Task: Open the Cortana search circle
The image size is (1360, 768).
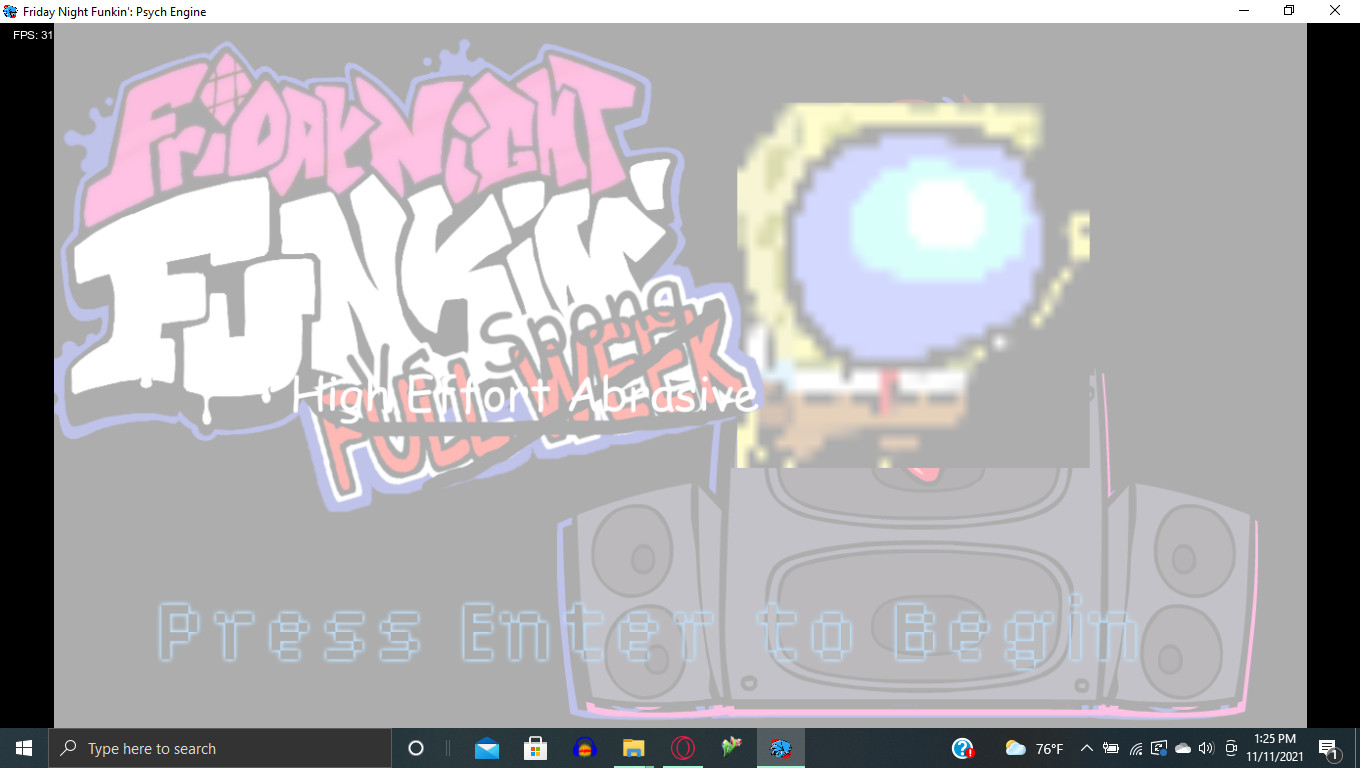Action: (x=416, y=748)
